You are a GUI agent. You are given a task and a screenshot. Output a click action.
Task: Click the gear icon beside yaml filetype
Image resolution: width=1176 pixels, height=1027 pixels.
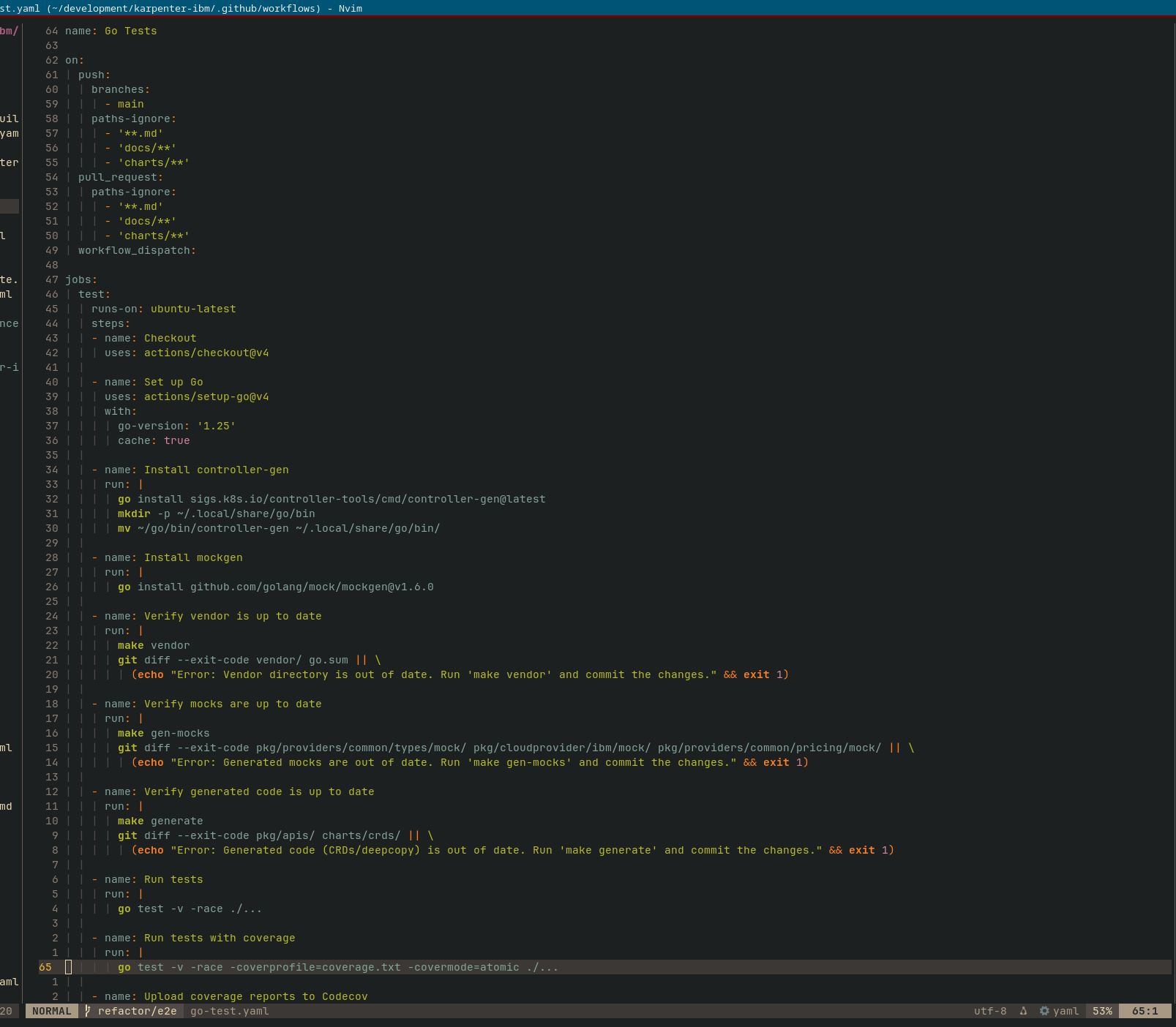pyautogui.click(x=1044, y=1011)
